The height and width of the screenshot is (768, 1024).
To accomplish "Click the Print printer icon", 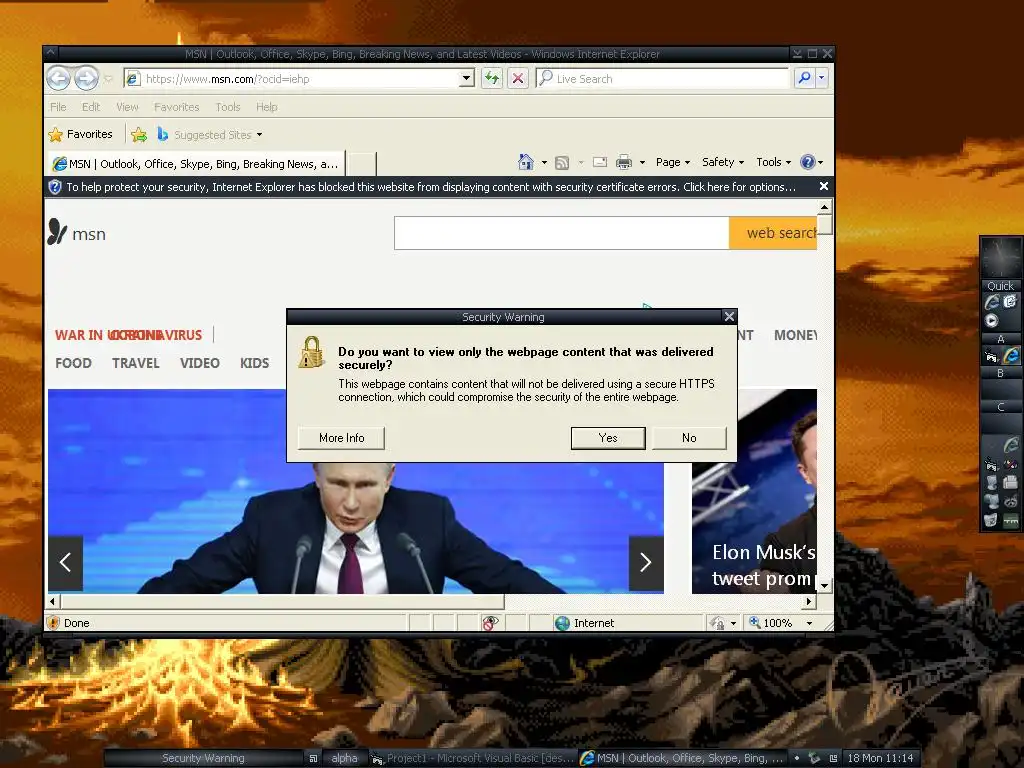I will click(624, 162).
